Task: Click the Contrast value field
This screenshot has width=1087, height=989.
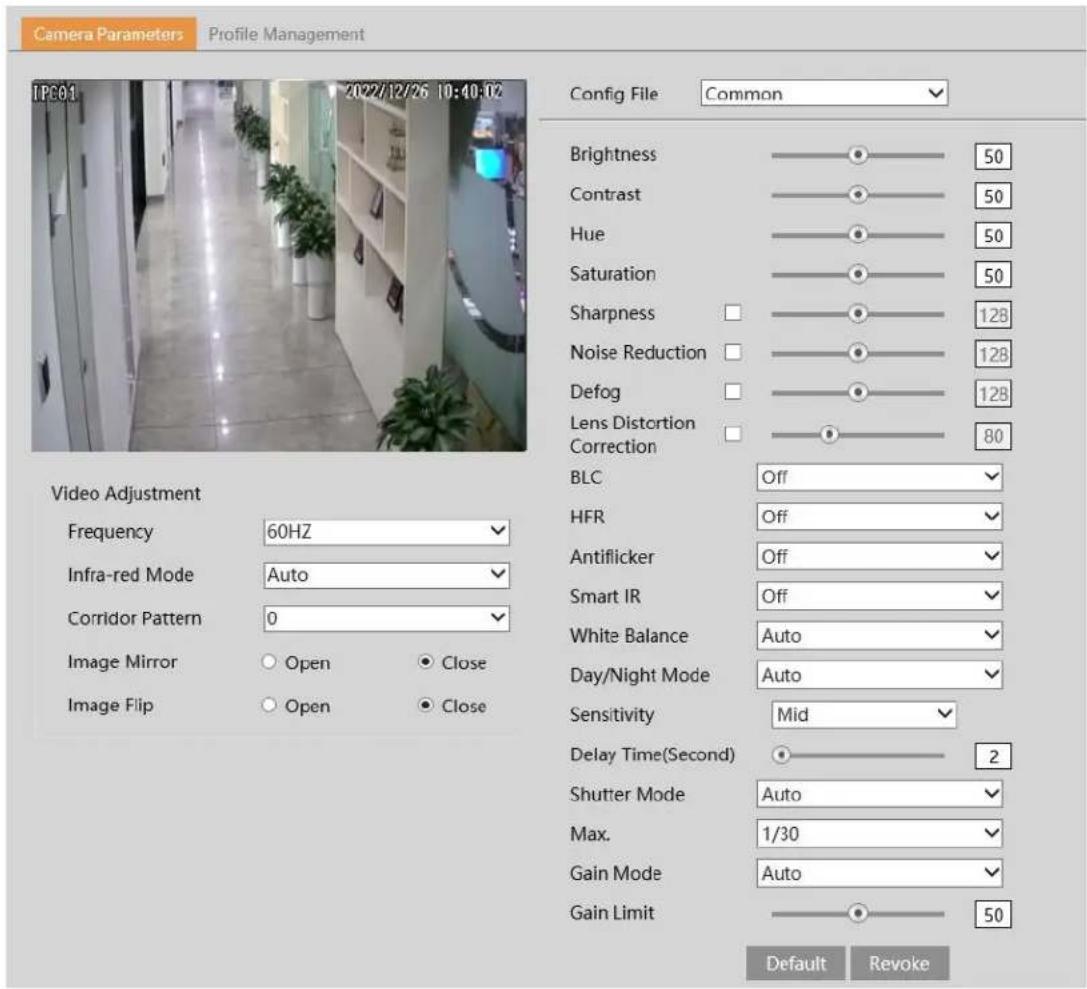Action: [x=993, y=196]
